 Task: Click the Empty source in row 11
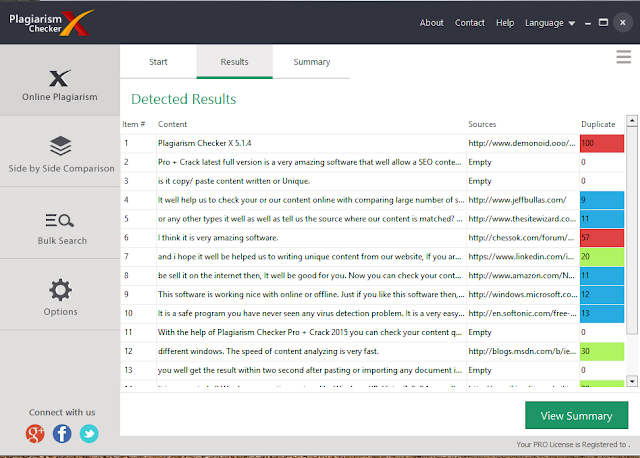click(480, 332)
